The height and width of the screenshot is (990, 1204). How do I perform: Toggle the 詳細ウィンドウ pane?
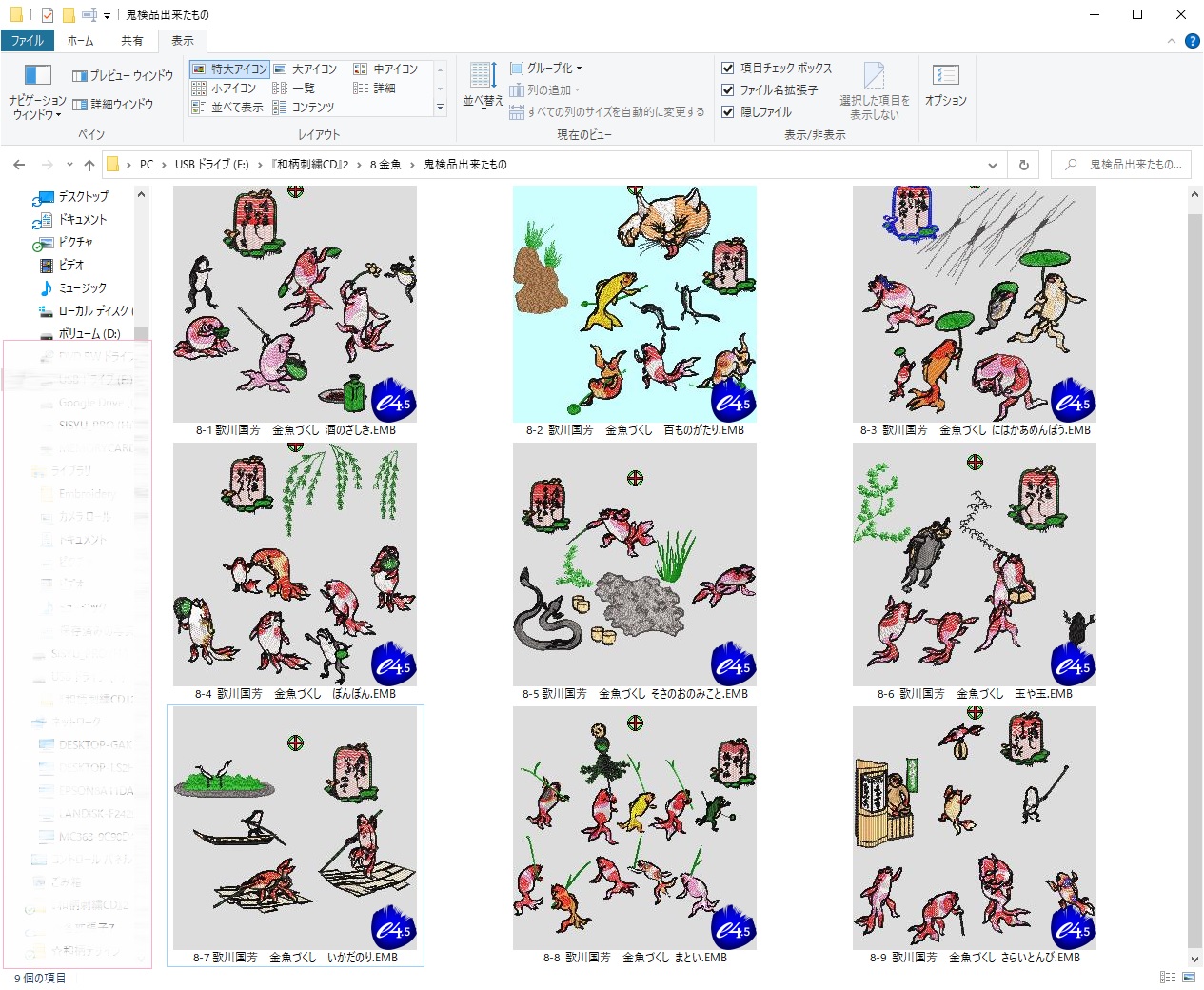point(112,104)
